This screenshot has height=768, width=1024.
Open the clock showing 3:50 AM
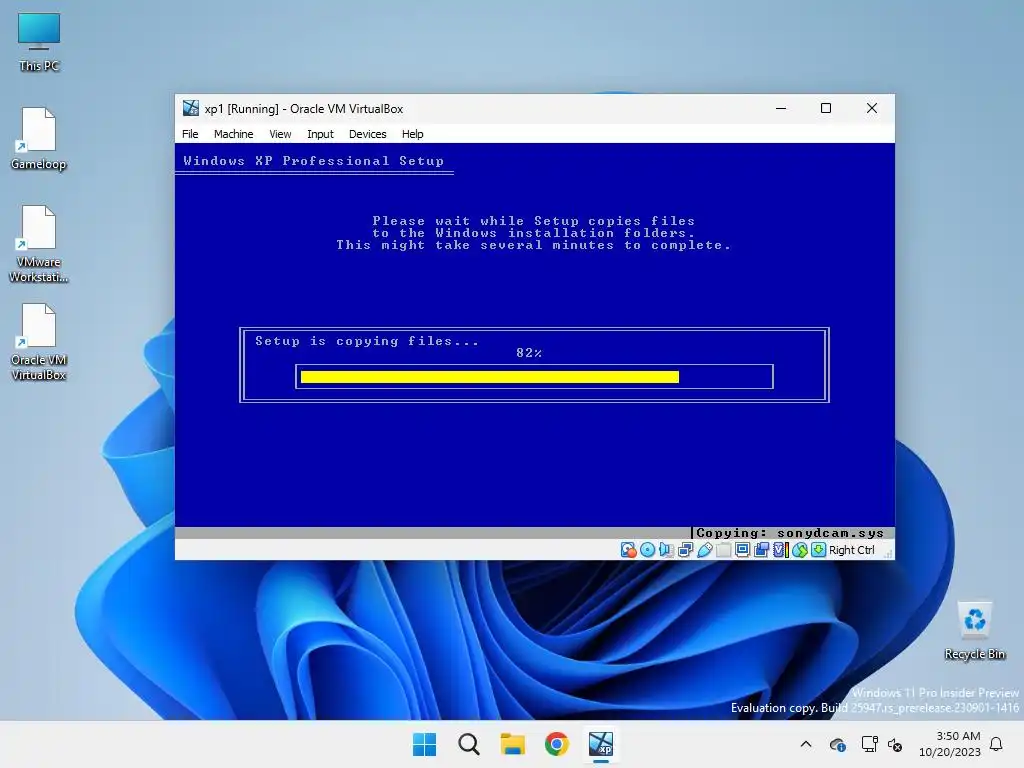(x=950, y=744)
